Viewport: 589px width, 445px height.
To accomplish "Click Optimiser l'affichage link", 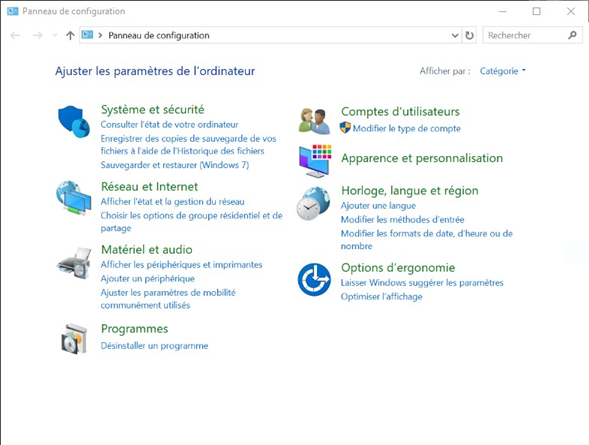I will click(x=382, y=297).
